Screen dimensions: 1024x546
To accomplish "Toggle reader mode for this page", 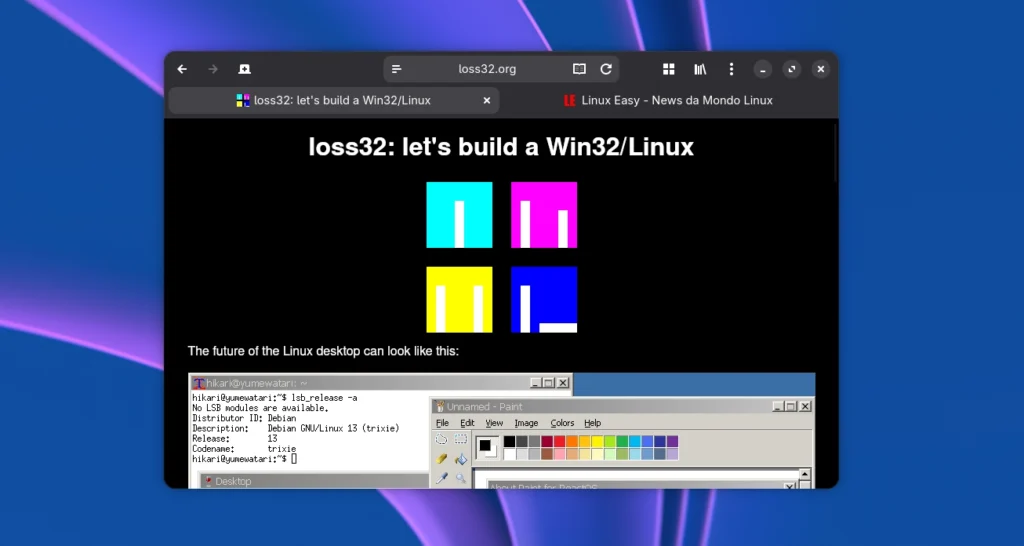I will [x=579, y=69].
